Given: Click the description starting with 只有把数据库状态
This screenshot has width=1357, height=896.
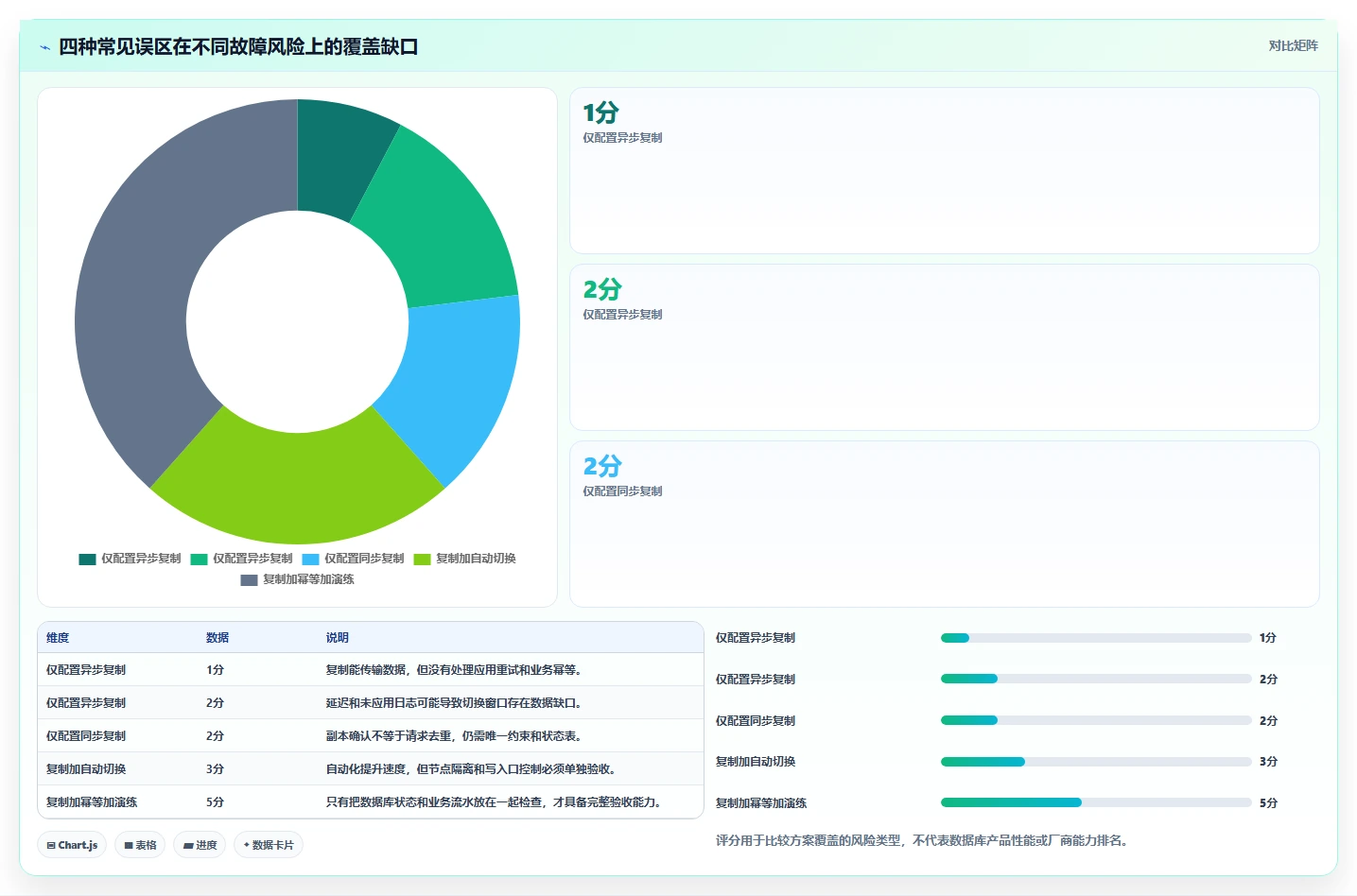Looking at the screenshot, I should [496, 802].
